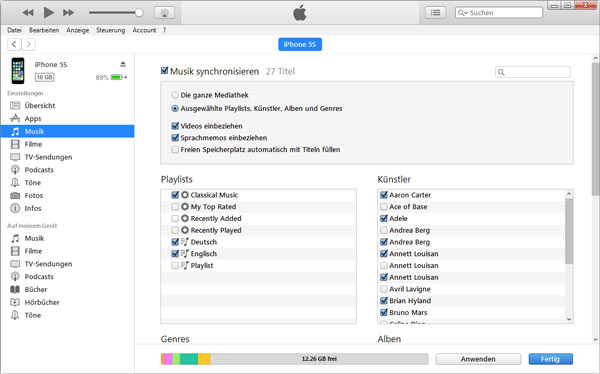
Task: Select Die ganze Mediathek radio option
Action: click(175, 95)
